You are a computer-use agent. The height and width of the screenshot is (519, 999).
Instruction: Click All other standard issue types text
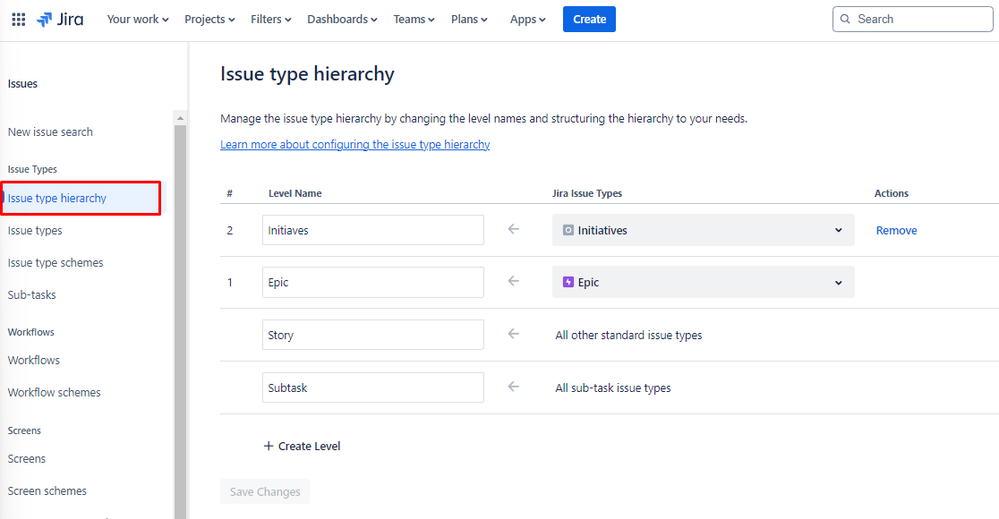click(629, 335)
